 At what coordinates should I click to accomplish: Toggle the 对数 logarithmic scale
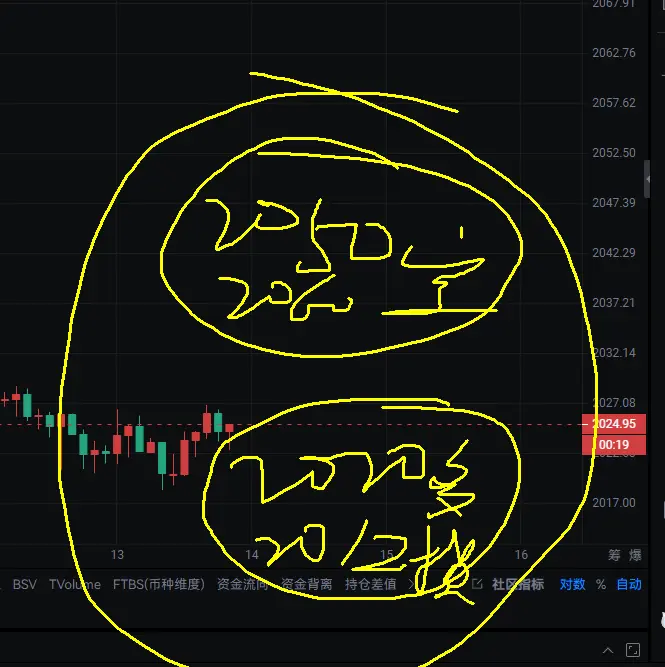[x=572, y=584]
